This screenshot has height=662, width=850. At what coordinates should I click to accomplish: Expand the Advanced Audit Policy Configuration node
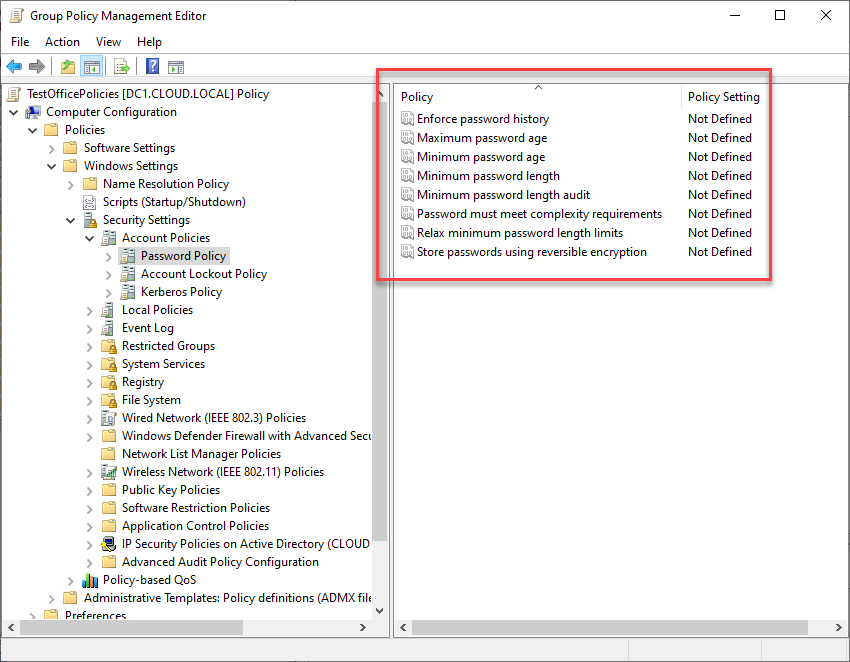[89, 563]
